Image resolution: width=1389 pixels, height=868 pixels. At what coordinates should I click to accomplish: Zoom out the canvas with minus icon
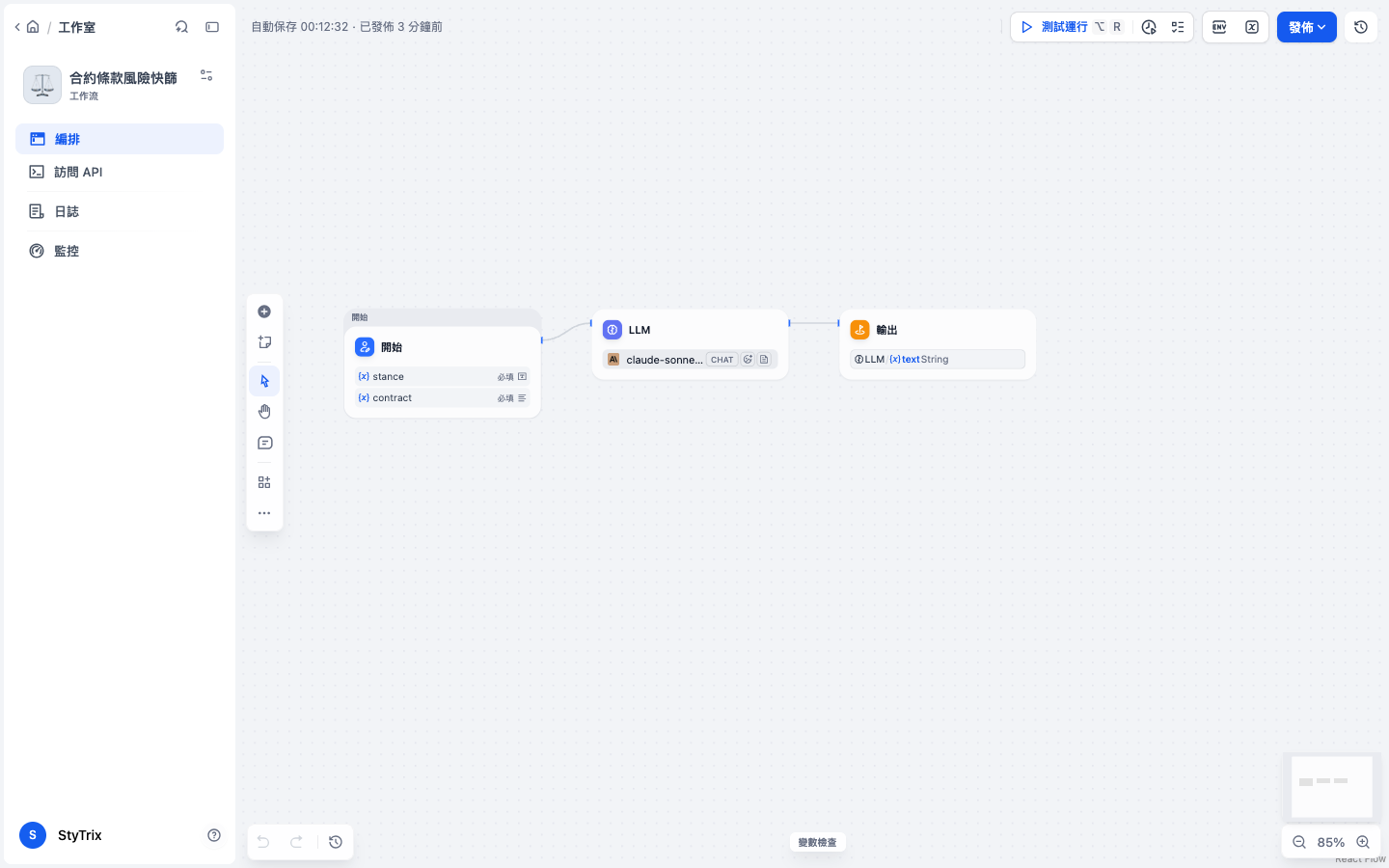point(1299,842)
